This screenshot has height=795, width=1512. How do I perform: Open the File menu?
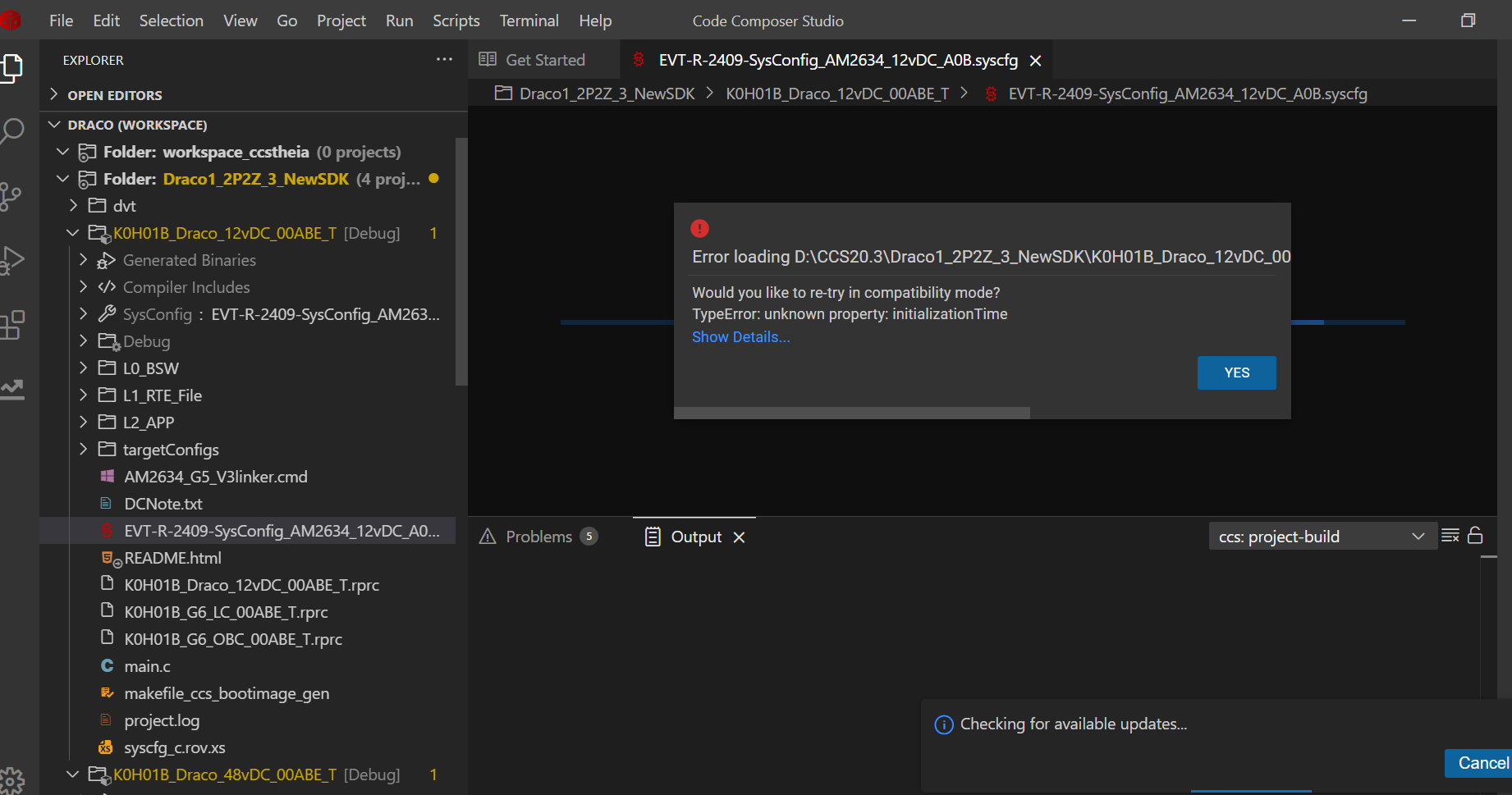pos(61,21)
